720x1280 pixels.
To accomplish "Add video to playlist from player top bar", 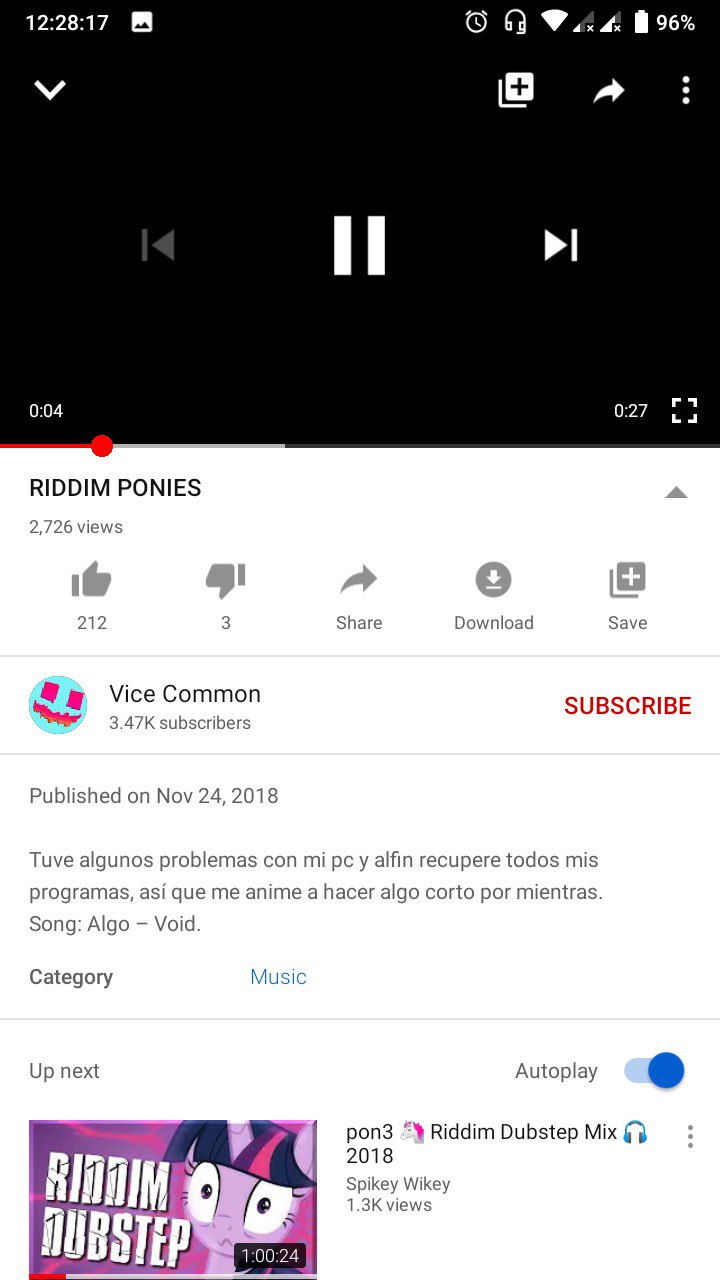I will [x=516, y=90].
